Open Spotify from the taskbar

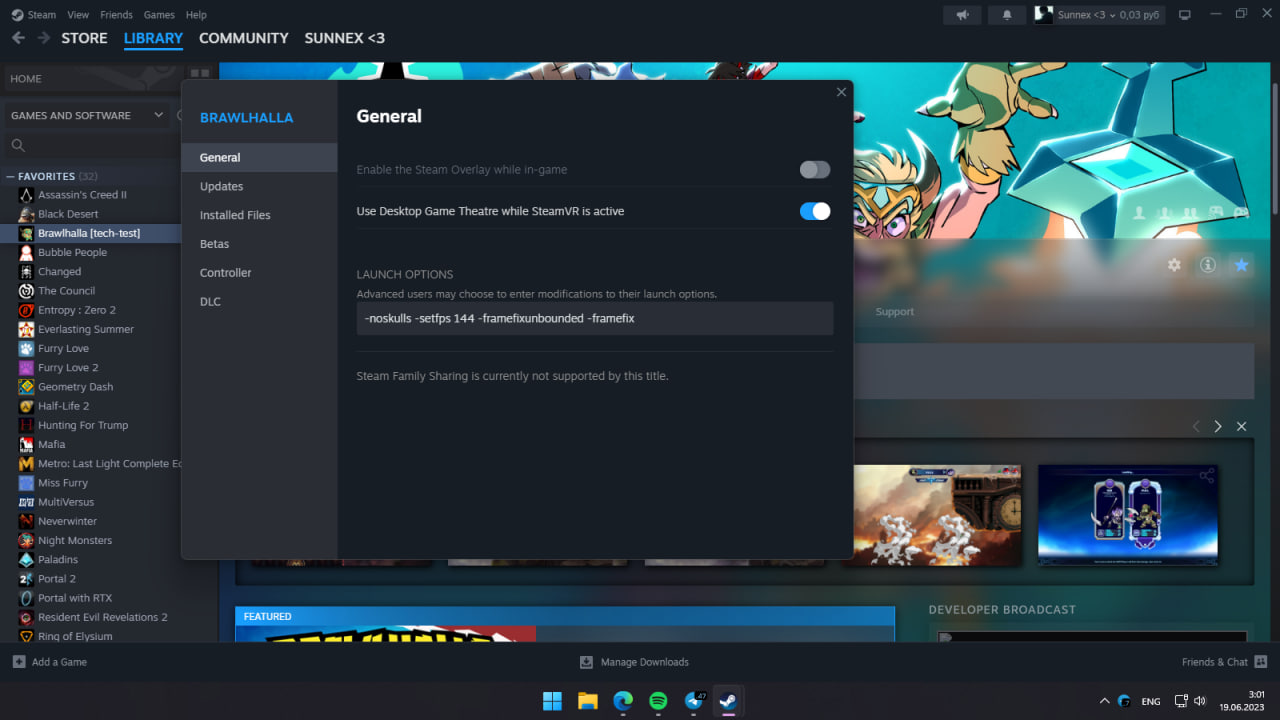pyautogui.click(x=658, y=701)
